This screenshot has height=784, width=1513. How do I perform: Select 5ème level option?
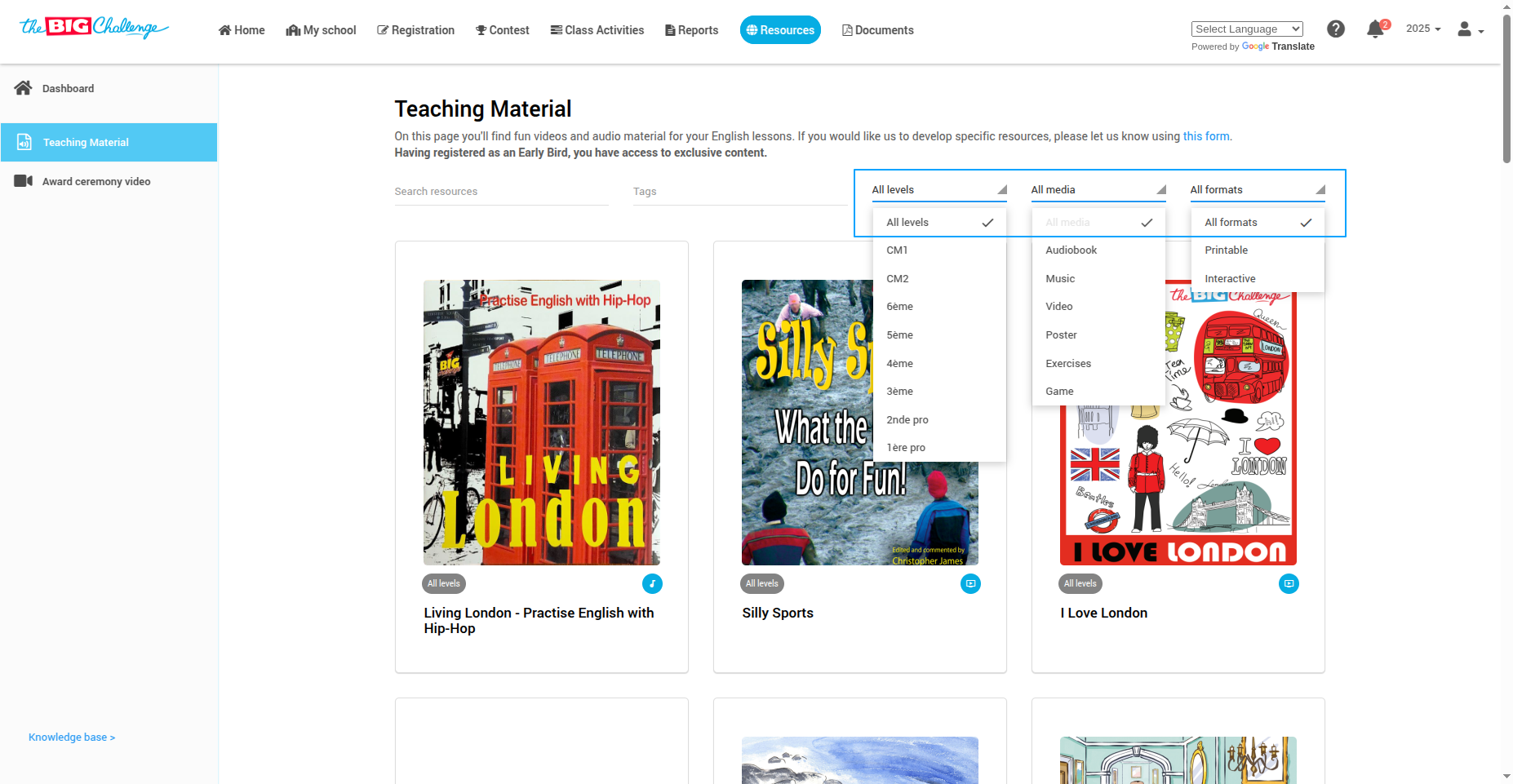(x=939, y=335)
